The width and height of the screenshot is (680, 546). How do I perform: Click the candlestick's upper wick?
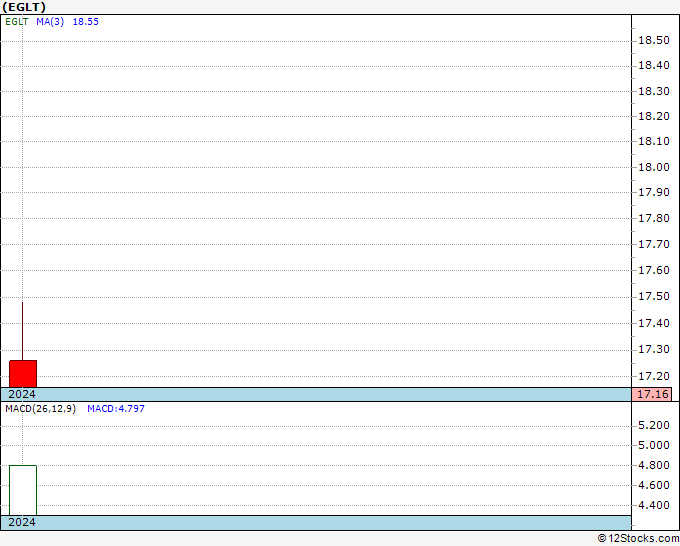(x=23, y=331)
